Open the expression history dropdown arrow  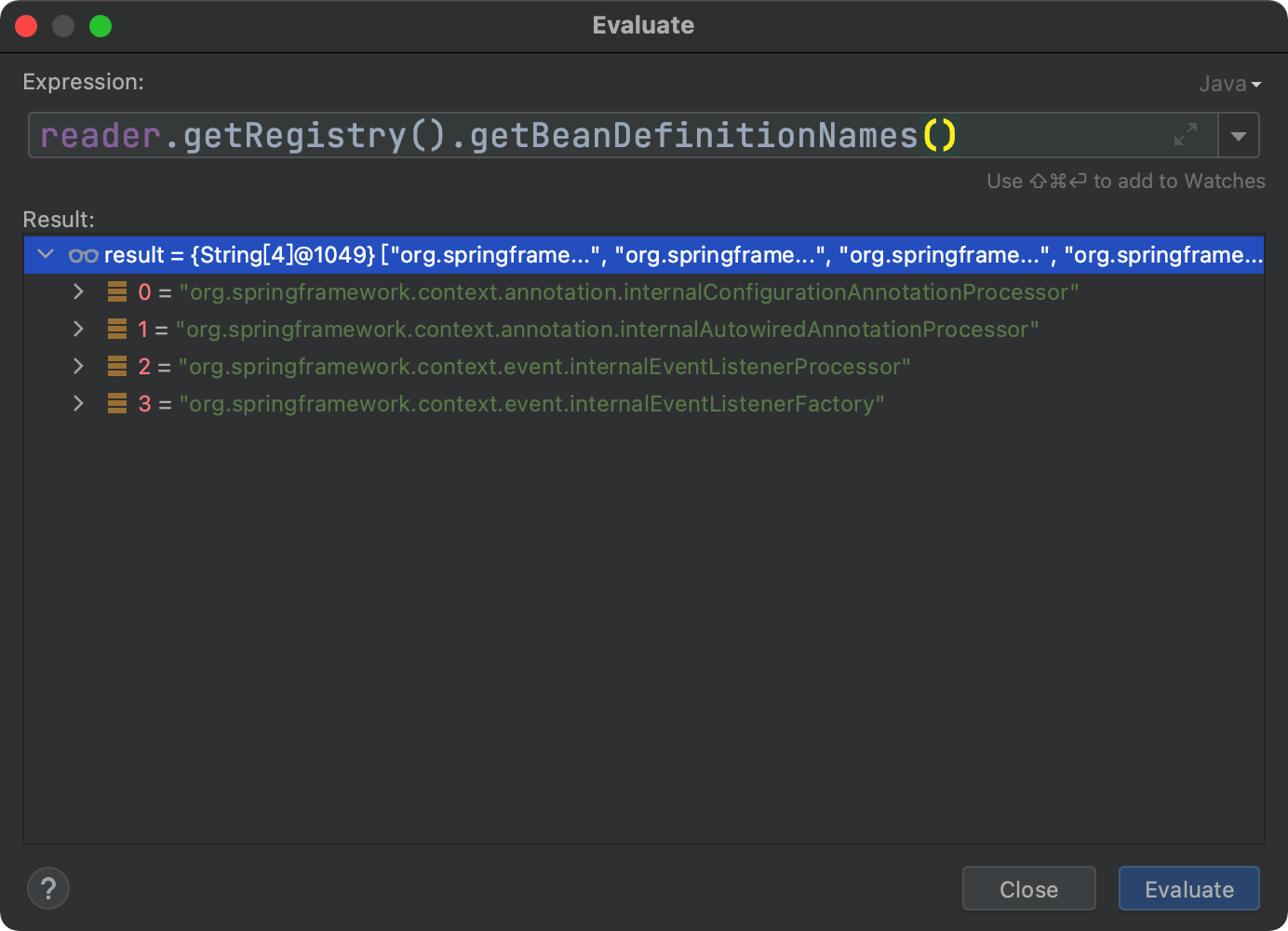pos(1239,136)
